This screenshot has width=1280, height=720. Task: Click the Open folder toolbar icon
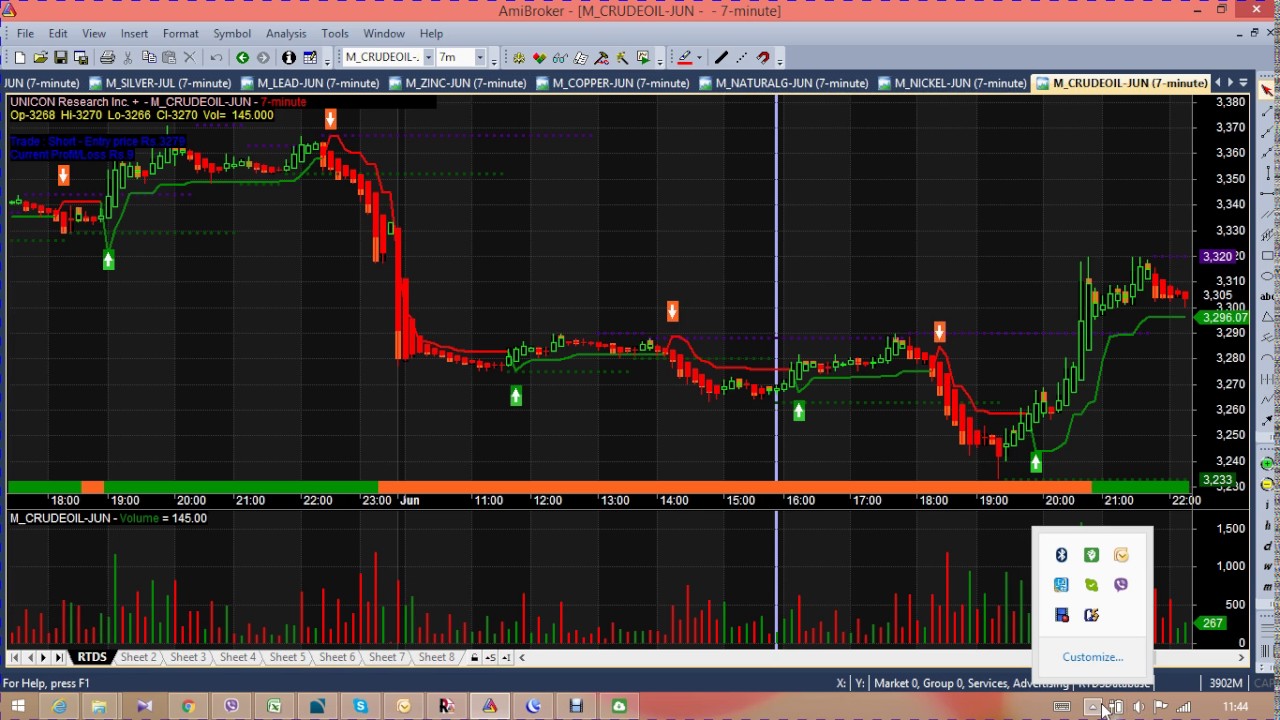point(40,58)
